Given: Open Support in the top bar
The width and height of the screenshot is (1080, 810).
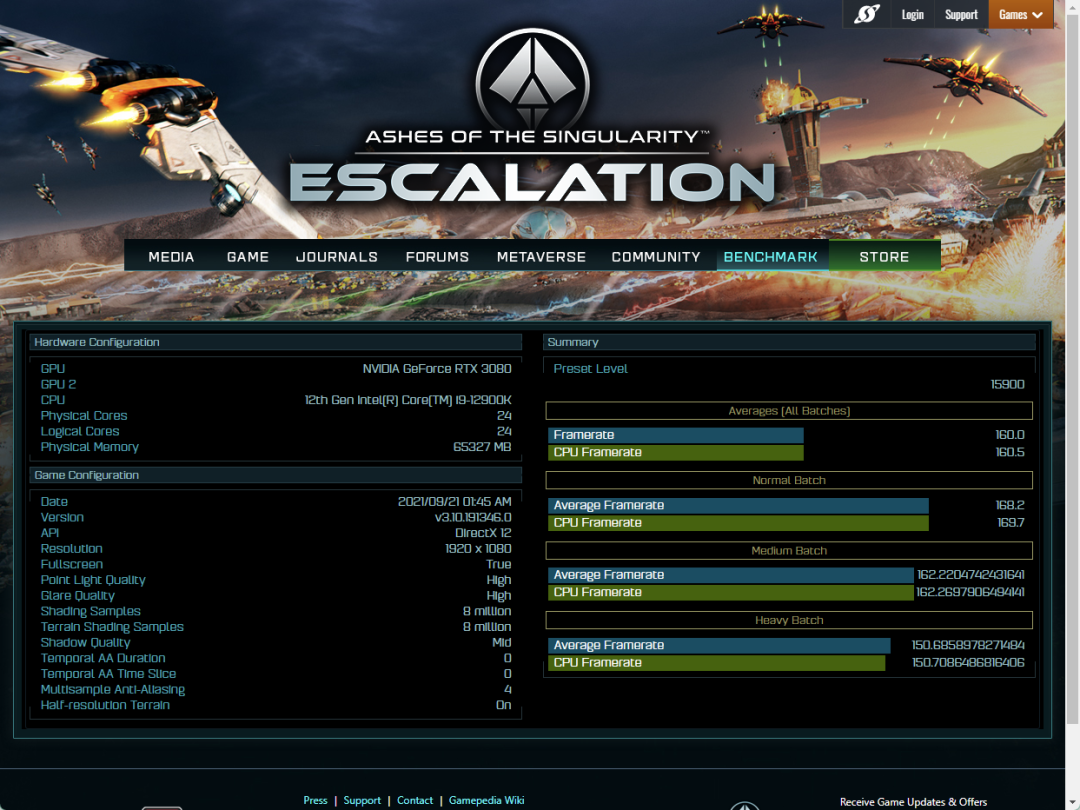Looking at the screenshot, I should (x=961, y=14).
